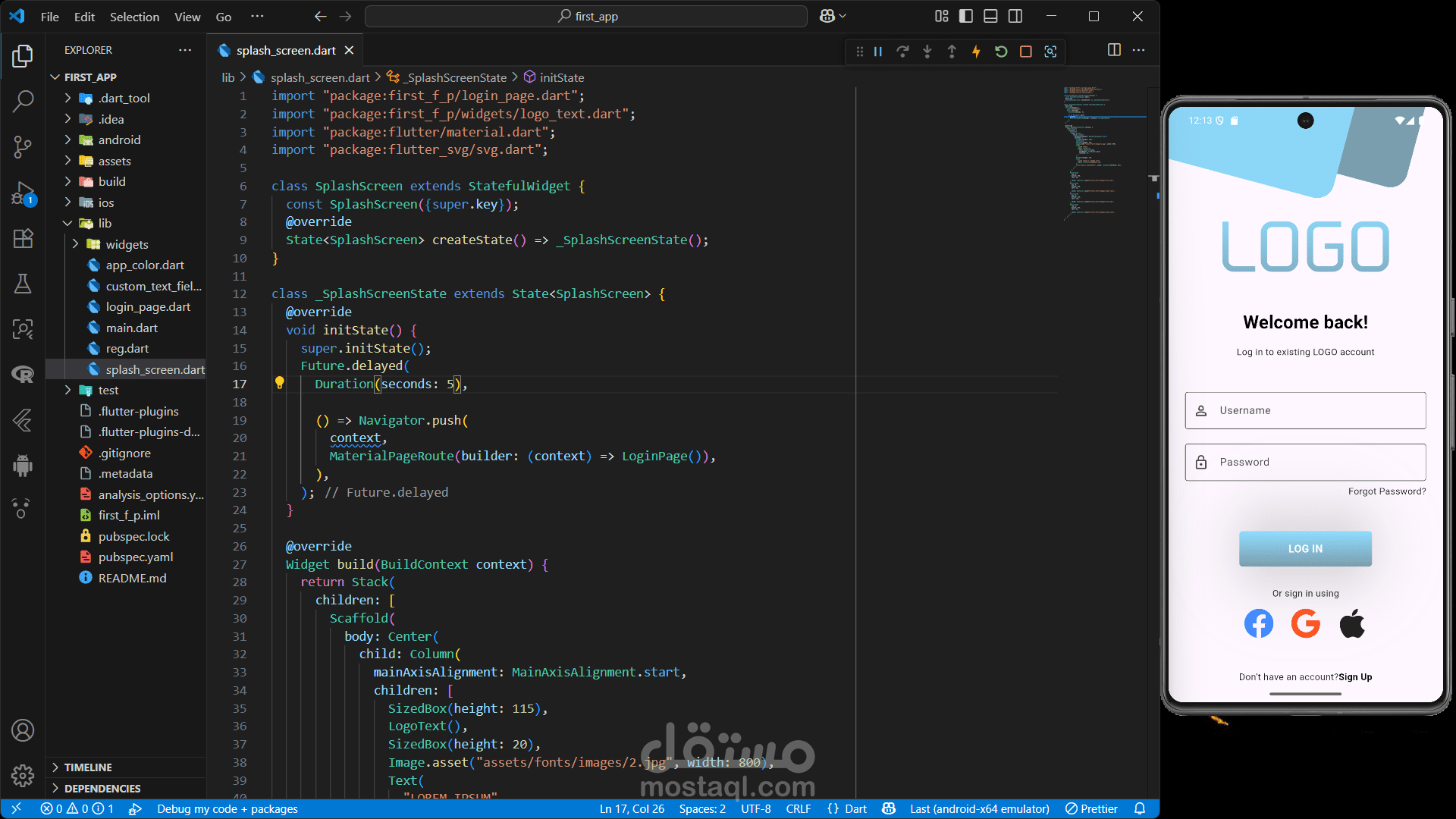The height and width of the screenshot is (819, 1456).
Task: Toggle the bottom Panel visibility
Action: (x=990, y=16)
